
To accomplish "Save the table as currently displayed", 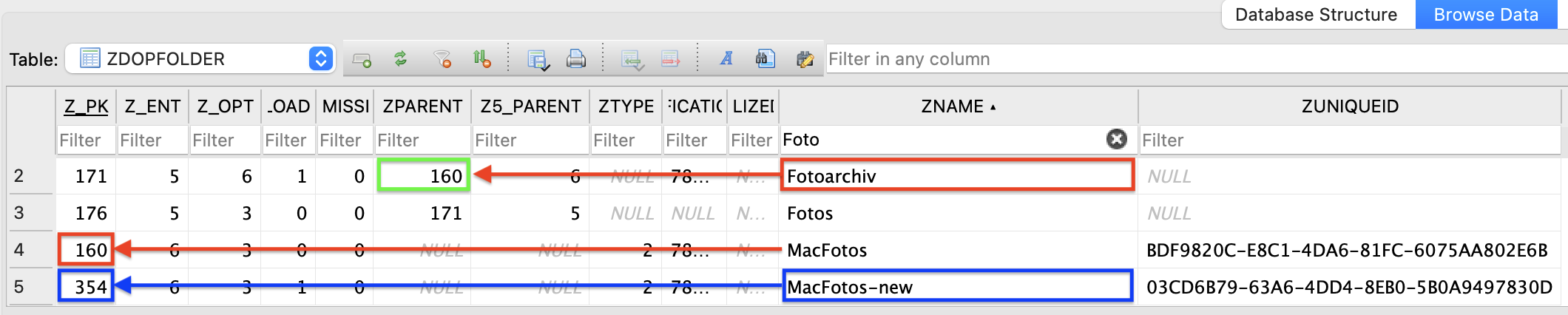I will pyautogui.click(x=538, y=59).
